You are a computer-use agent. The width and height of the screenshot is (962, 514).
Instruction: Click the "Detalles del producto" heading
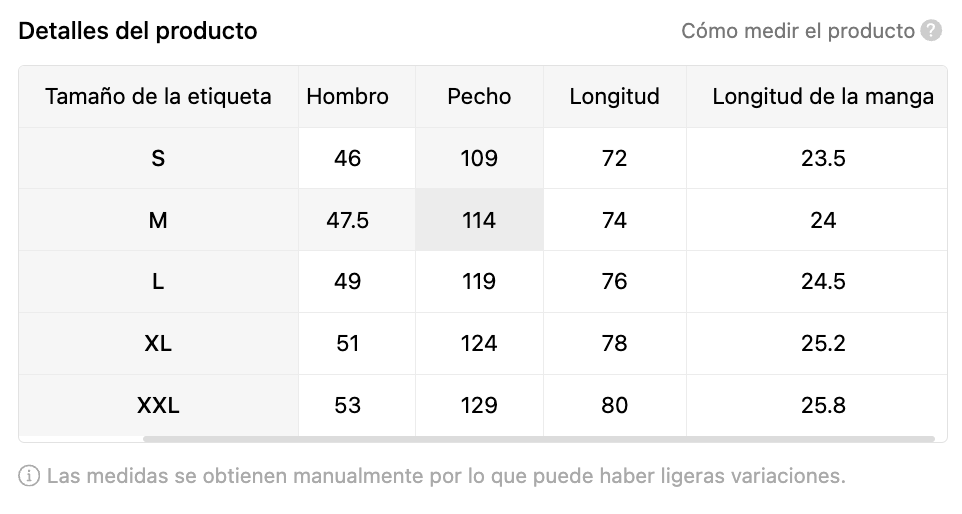(138, 31)
